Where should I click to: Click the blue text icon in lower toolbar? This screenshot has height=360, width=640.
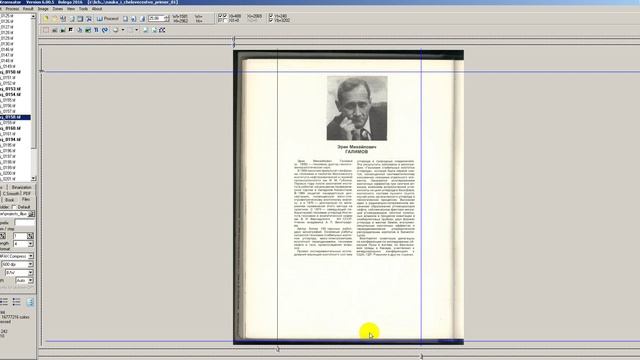click(x=96, y=30)
